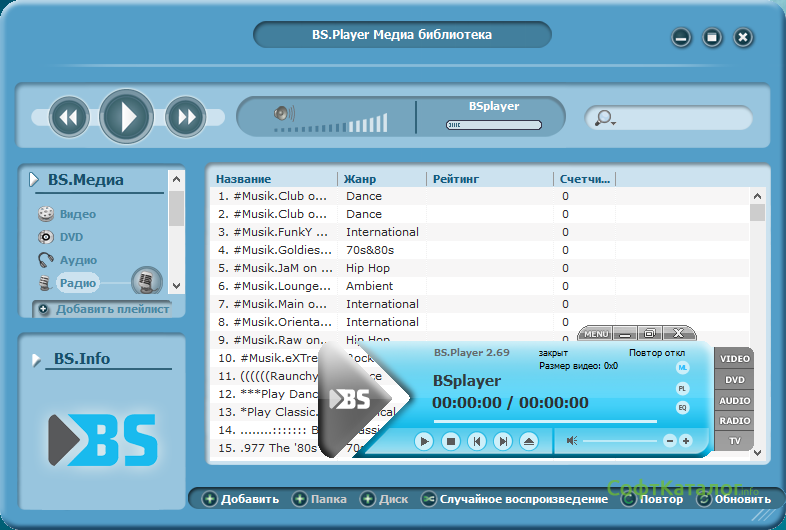Viewport: 786px width, 530px height.
Task: Click the large Play button in library
Action: click(126, 117)
